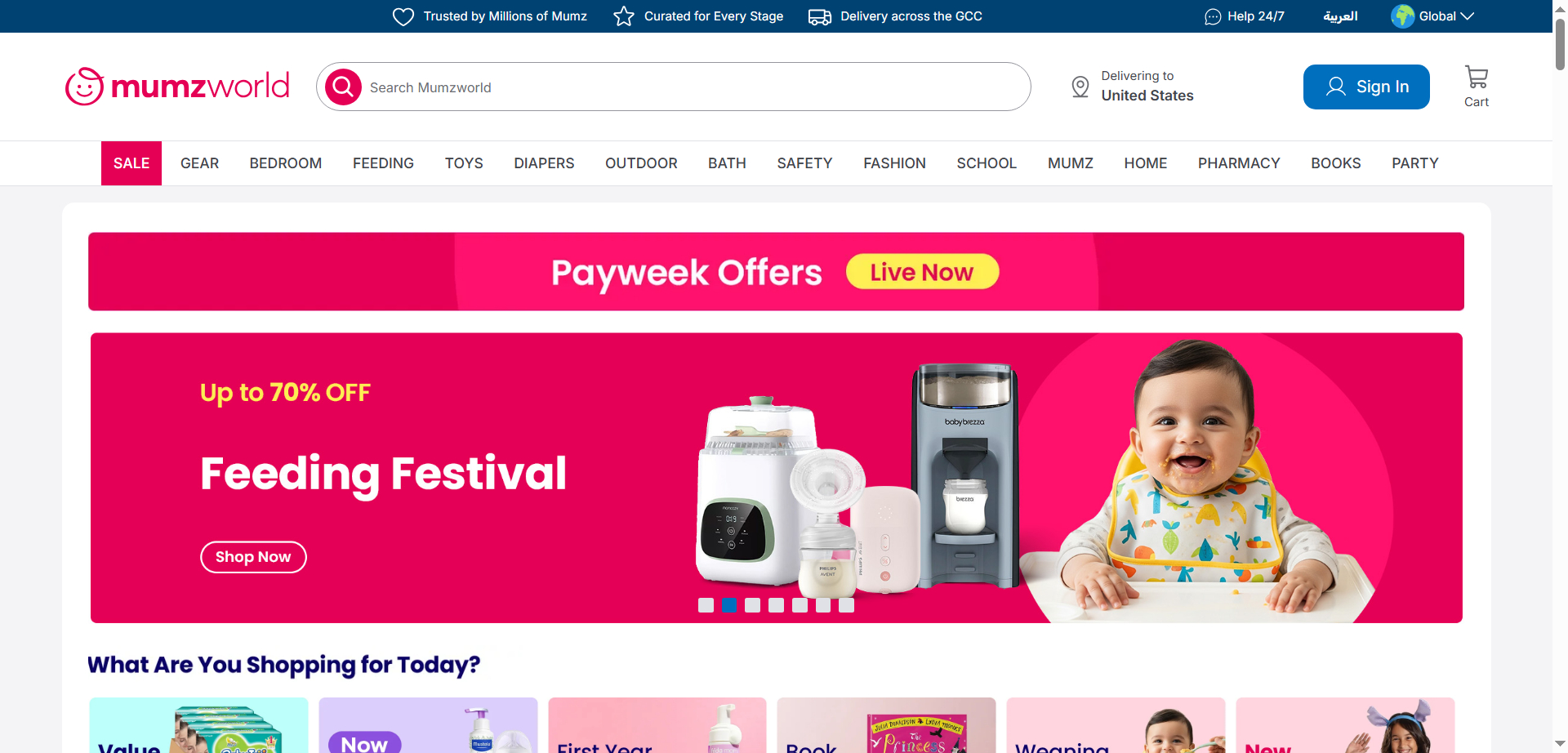Screen dimensions: 1568x753
Task: Select the first carousel slide indicator
Action: point(706,605)
